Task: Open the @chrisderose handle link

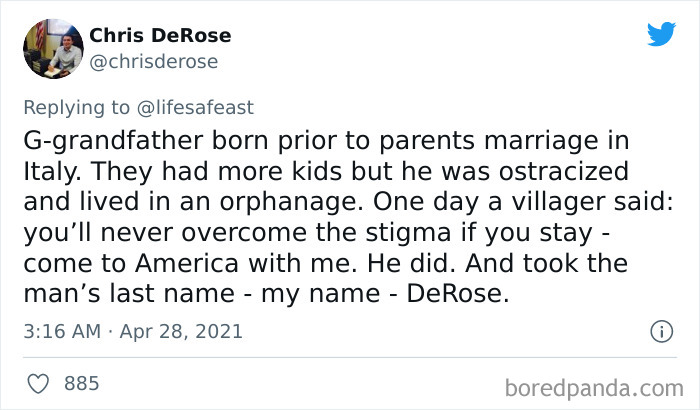Action: [154, 61]
